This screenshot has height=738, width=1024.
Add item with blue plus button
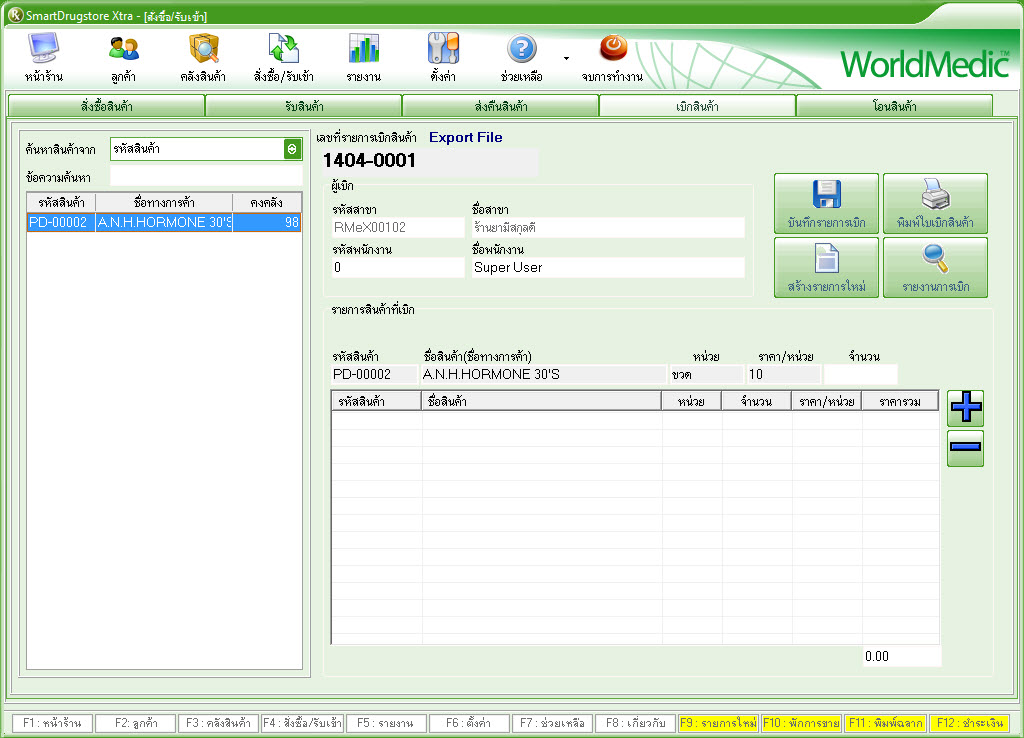965,408
